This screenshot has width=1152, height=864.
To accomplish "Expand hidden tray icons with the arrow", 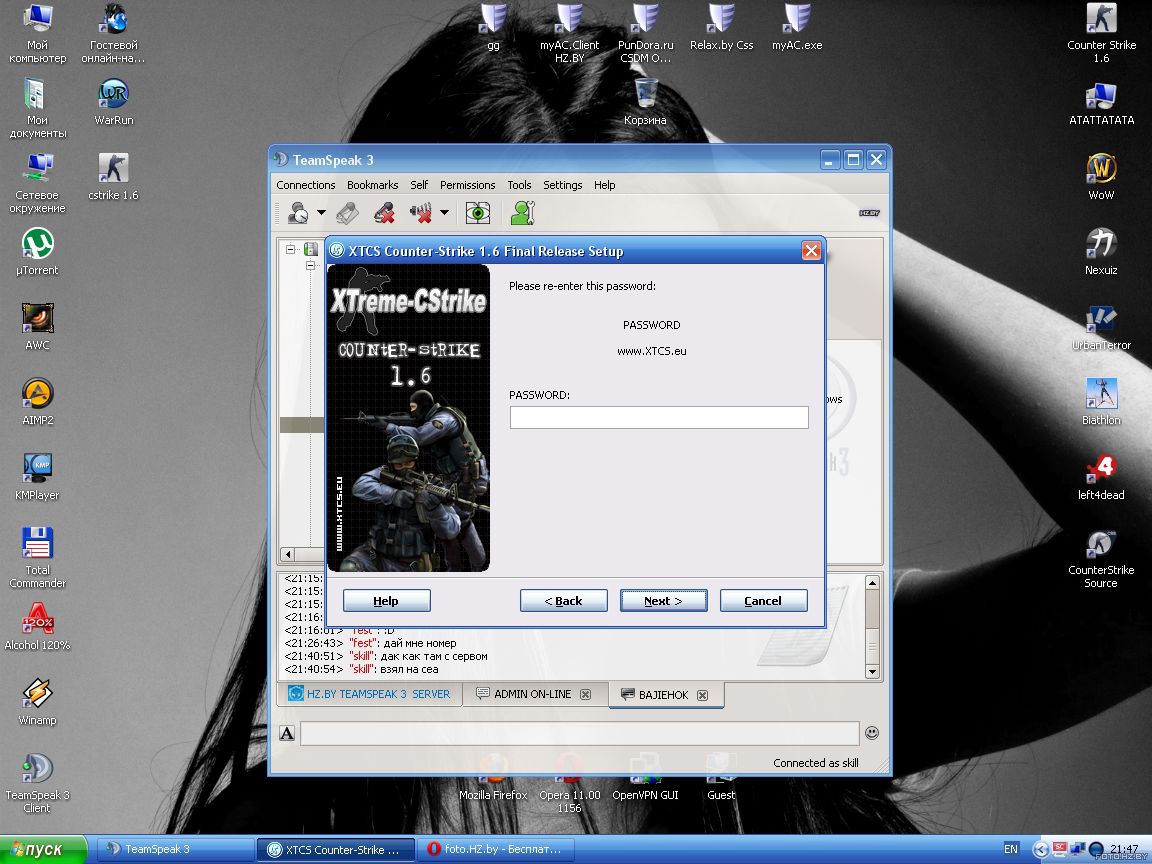I will (x=1040, y=849).
